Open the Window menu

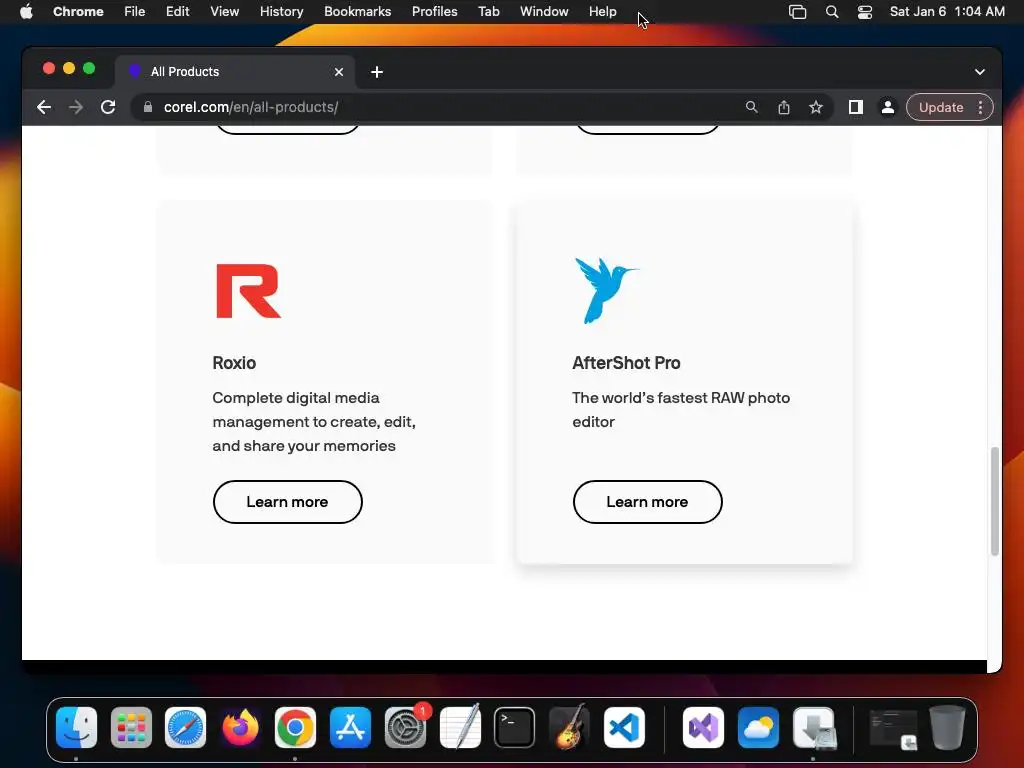pyautogui.click(x=544, y=12)
